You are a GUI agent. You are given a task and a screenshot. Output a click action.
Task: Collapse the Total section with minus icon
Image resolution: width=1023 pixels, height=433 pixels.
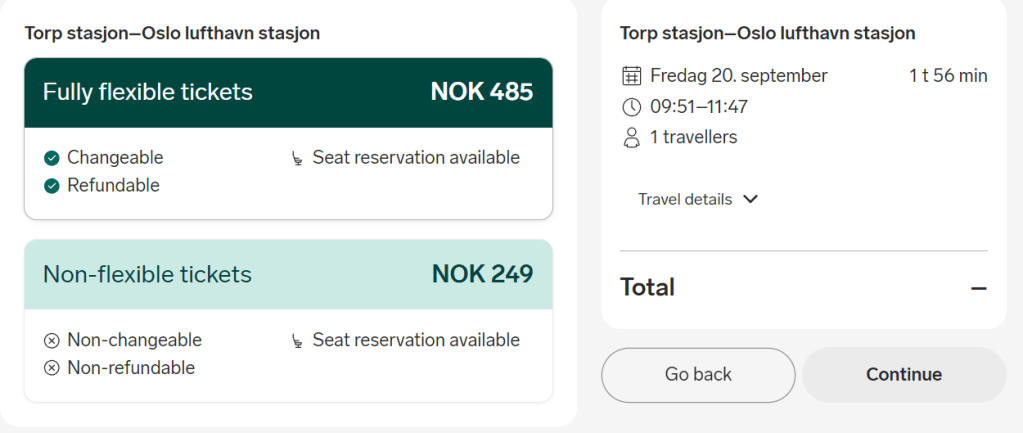point(978,288)
